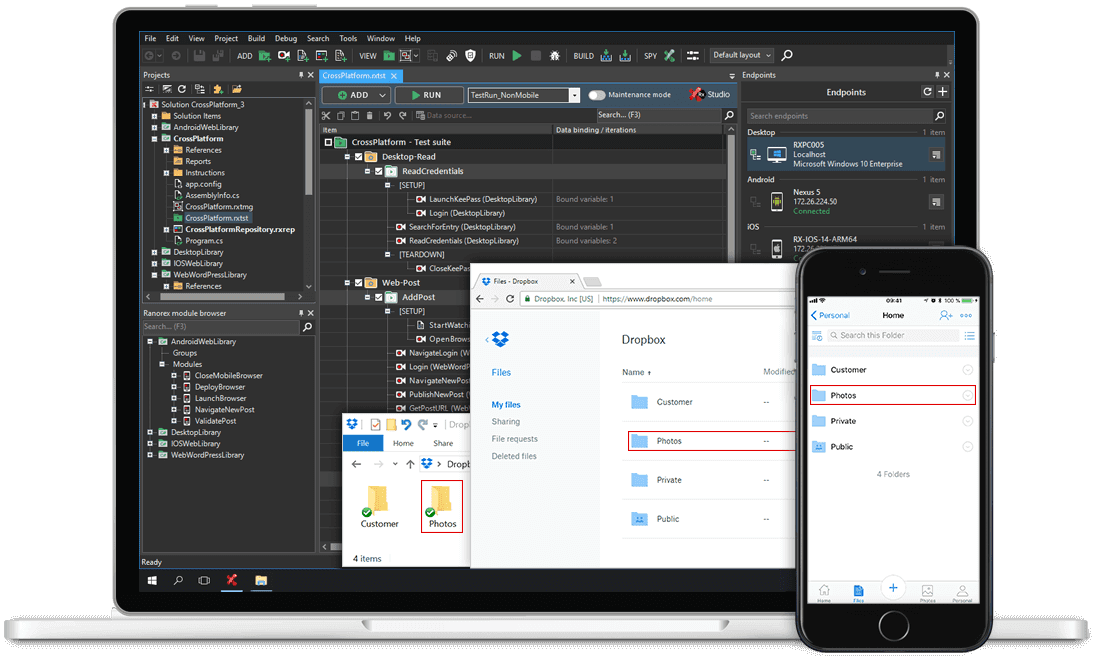Click the Dropbox logo in browser sidebar
The width and height of the screenshot is (1100, 659).
point(500,340)
